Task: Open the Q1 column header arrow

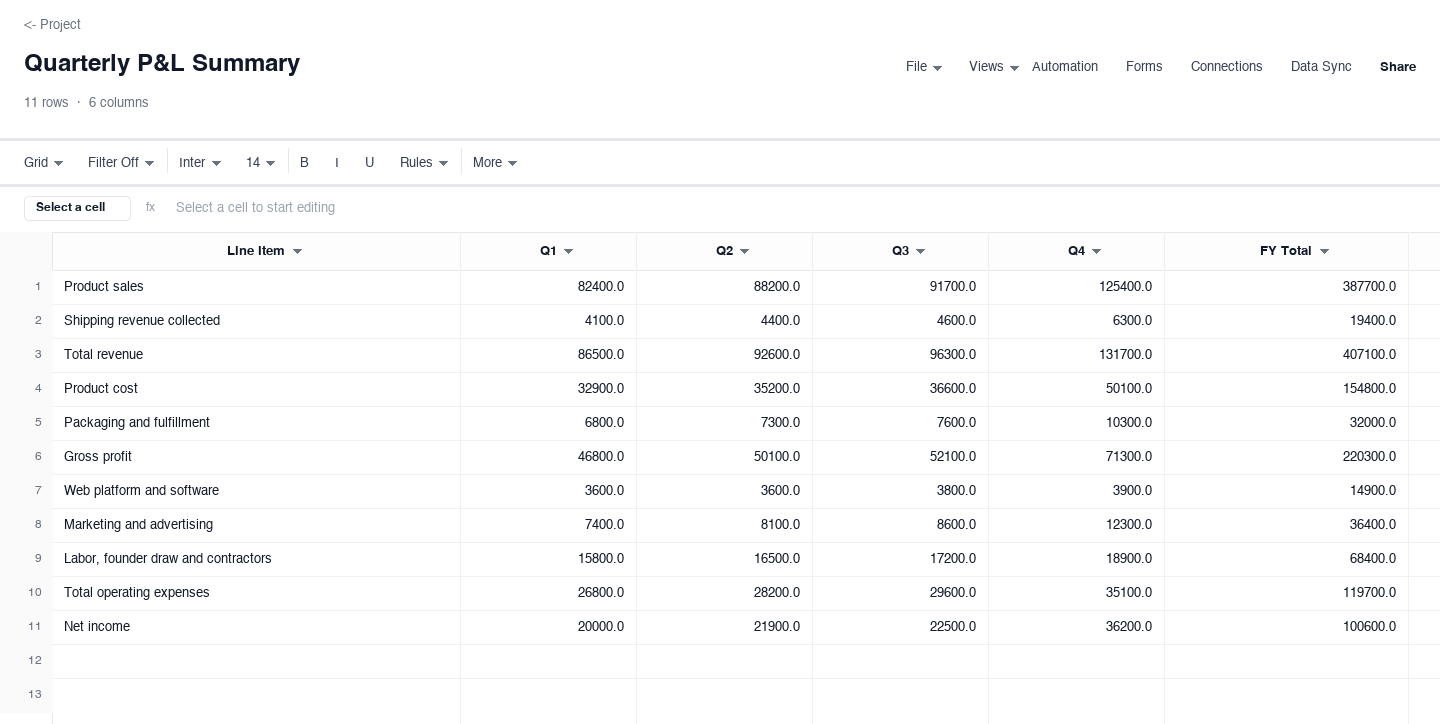Action: click(x=569, y=252)
